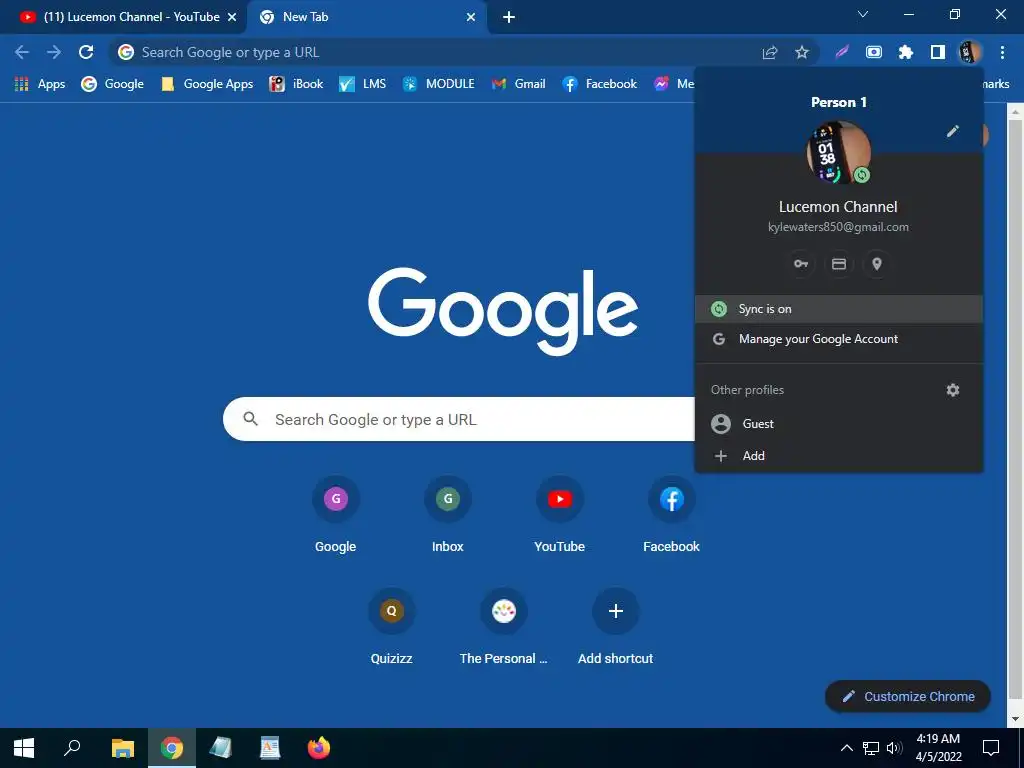Image resolution: width=1024 pixels, height=768 pixels.
Task: Click the profile avatar in the toolbar
Action: pos(970,52)
